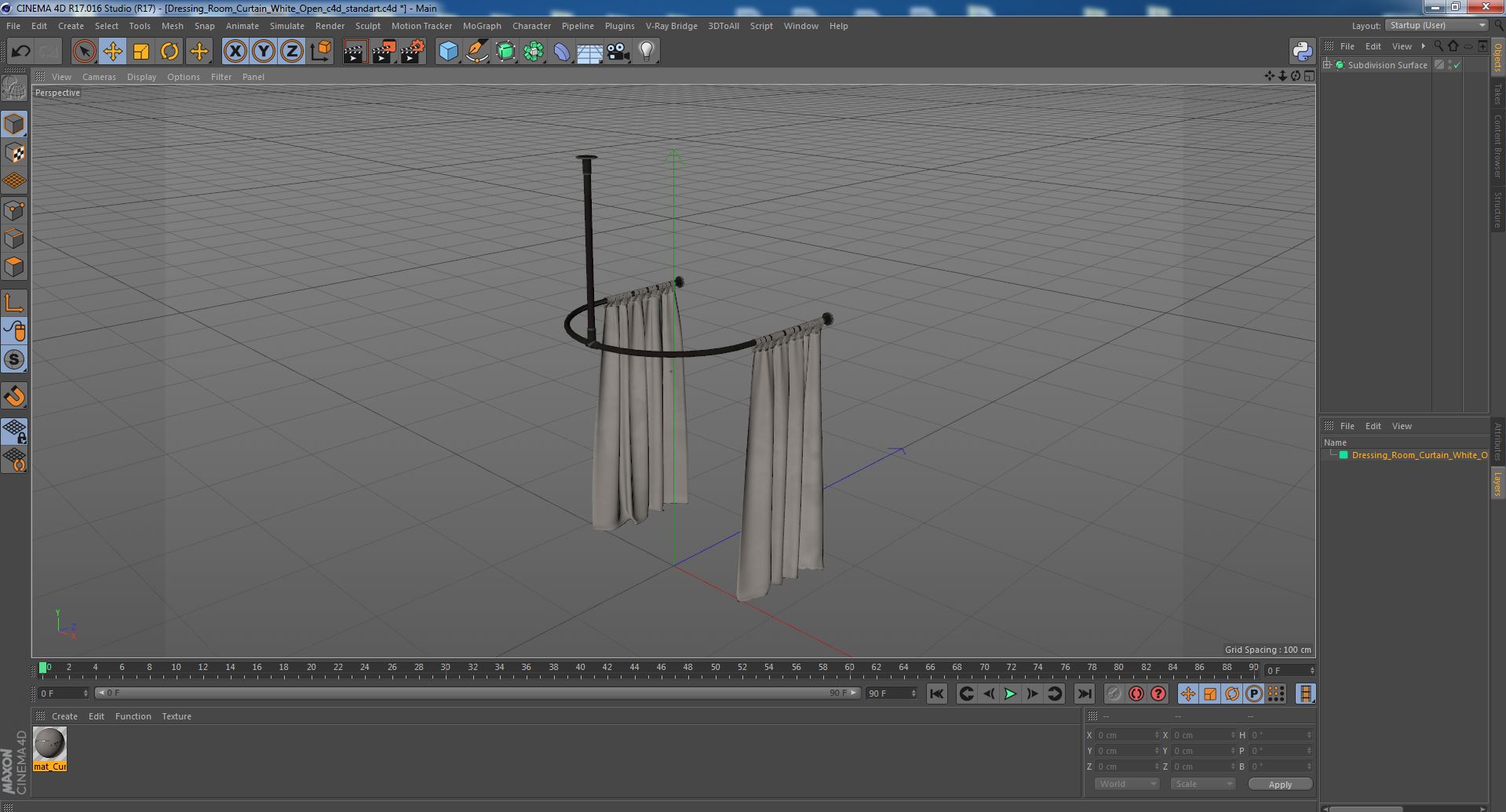Click the object manager search icon
1506x812 pixels.
[1438, 46]
